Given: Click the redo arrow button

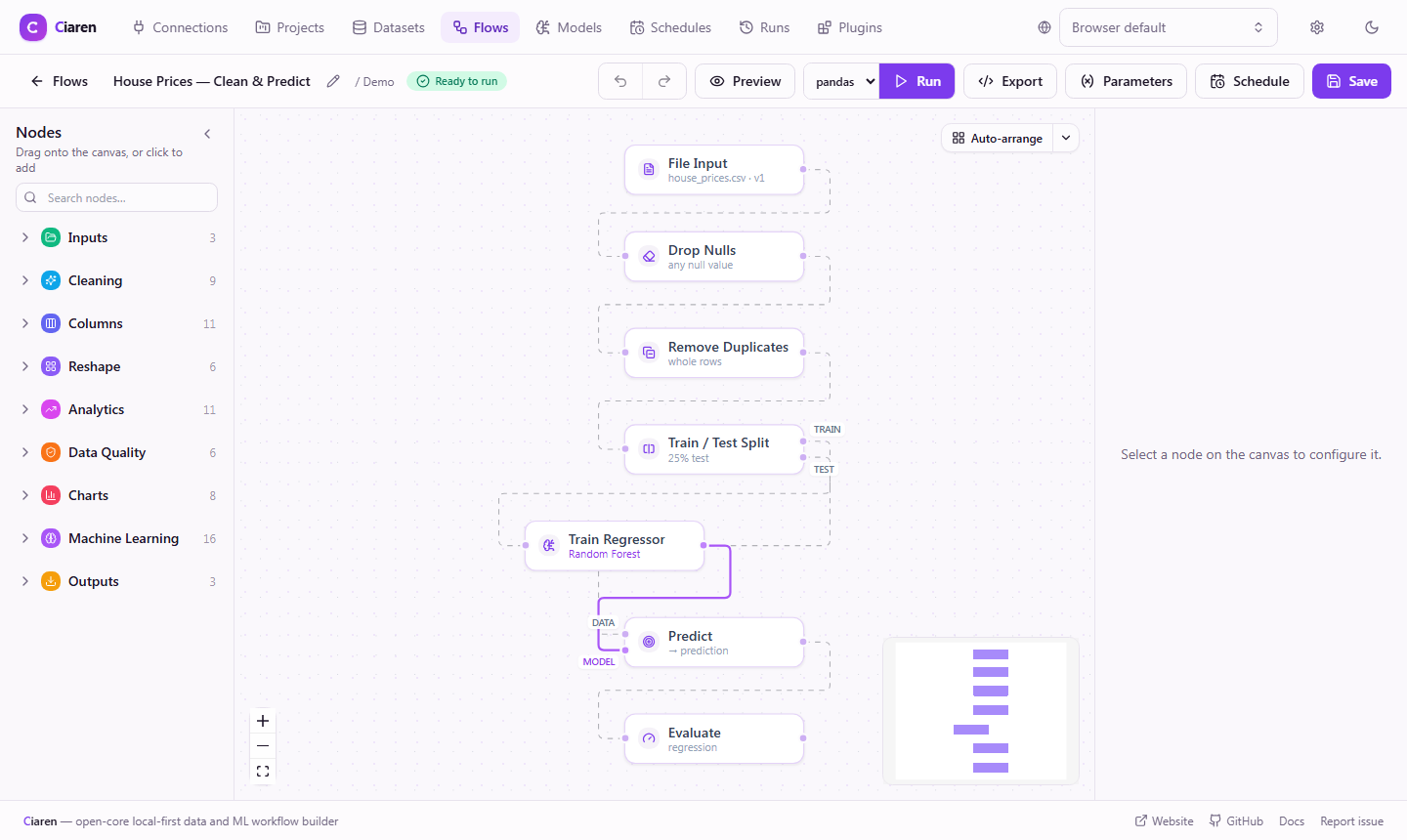Looking at the screenshot, I should [664, 81].
